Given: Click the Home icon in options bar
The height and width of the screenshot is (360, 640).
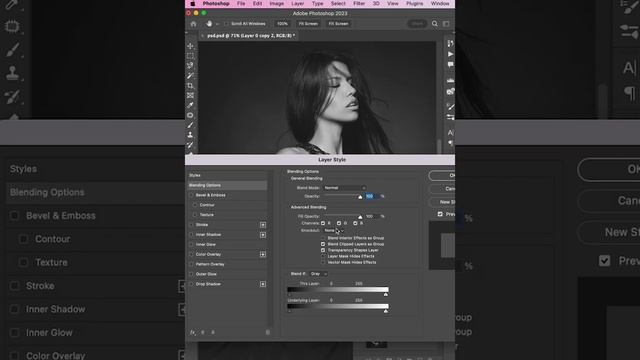Looking at the screenshot, I should click(x=193, y=24).
